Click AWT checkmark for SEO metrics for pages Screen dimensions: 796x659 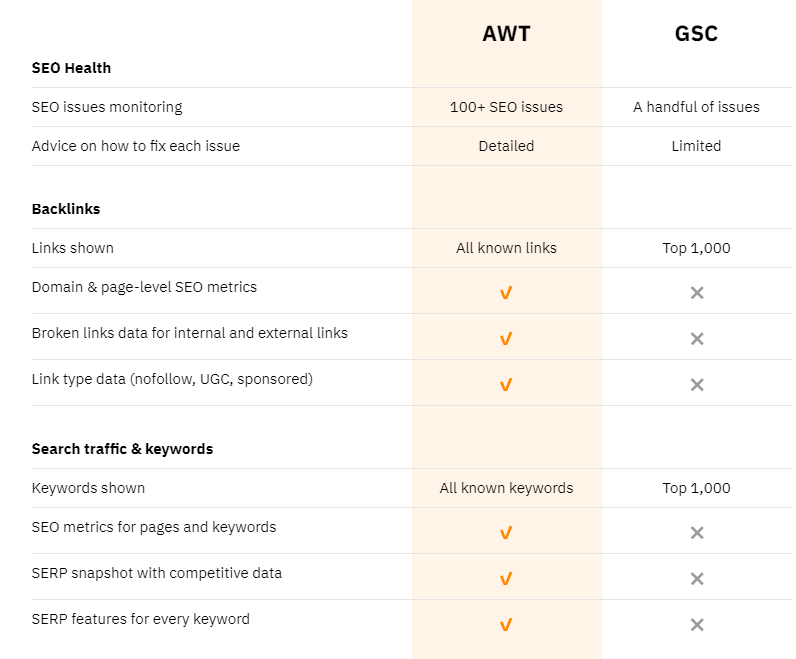click(506, 533)
